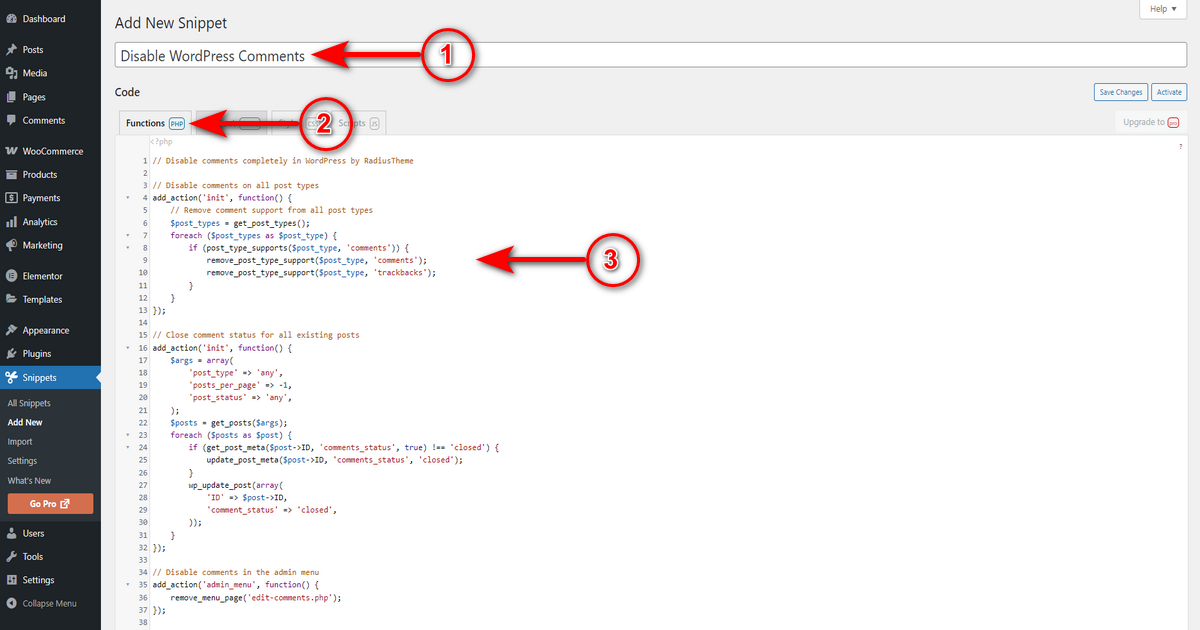
Task: Open the Tools wrench icon
Action: pos(11,557)
